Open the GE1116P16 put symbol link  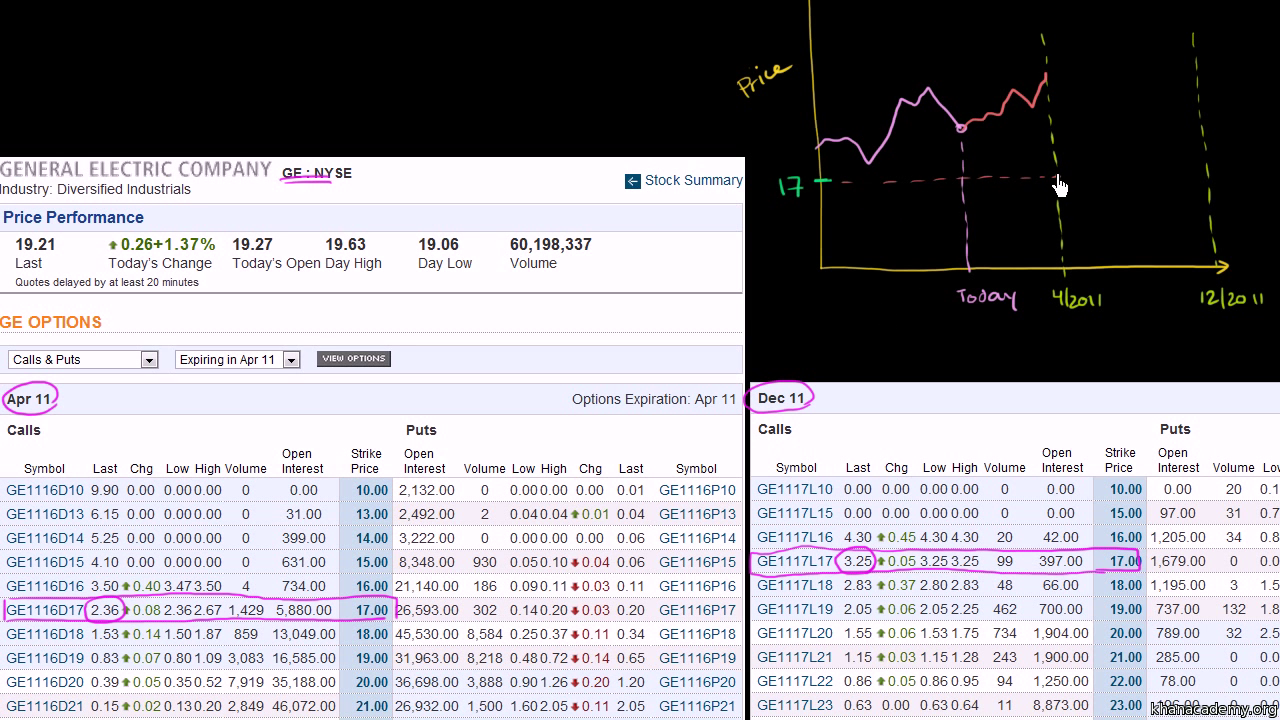click(x=697, y=586)
